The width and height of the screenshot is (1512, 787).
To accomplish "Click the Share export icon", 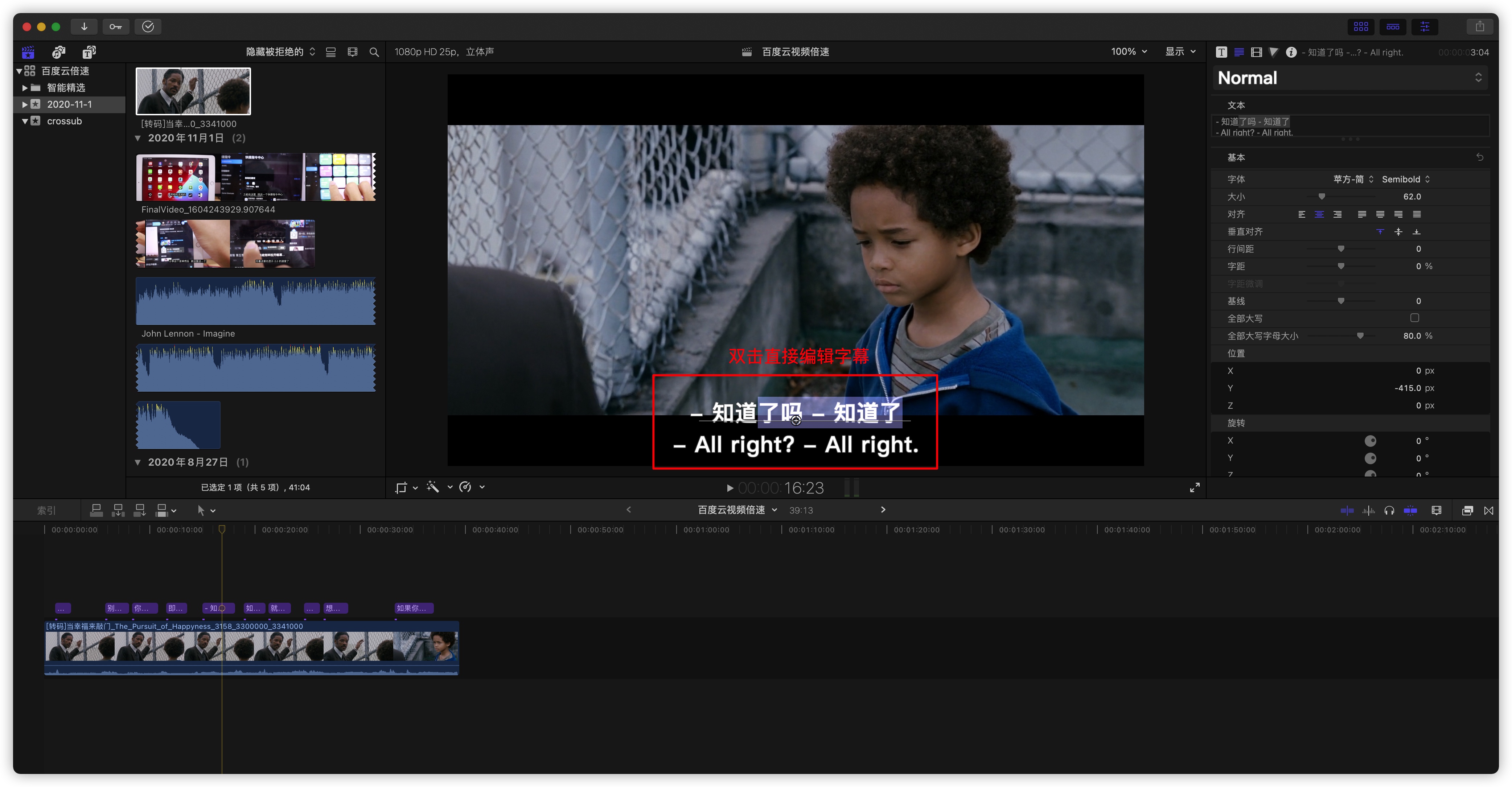I will (1479, 26).
